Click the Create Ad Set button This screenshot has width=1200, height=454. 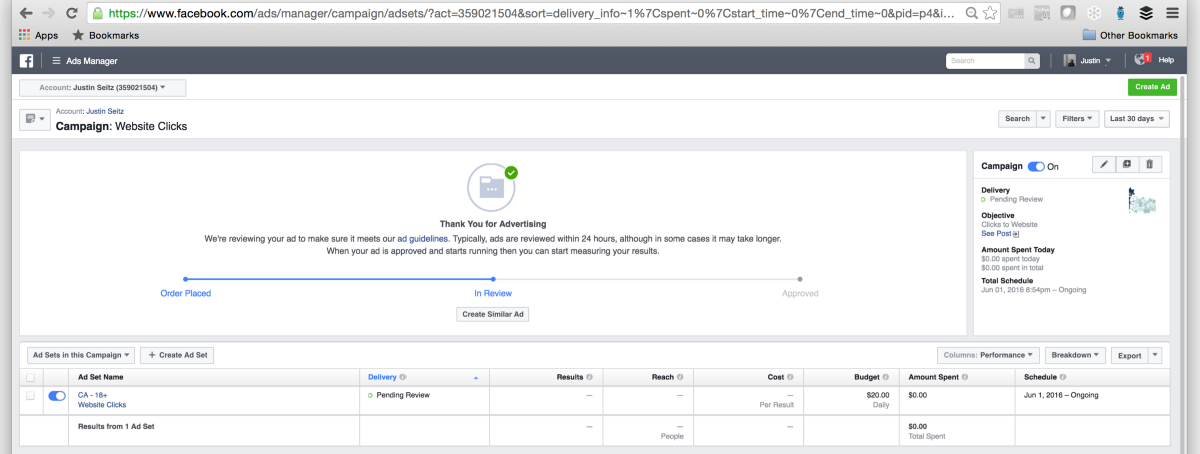(177, 355)
